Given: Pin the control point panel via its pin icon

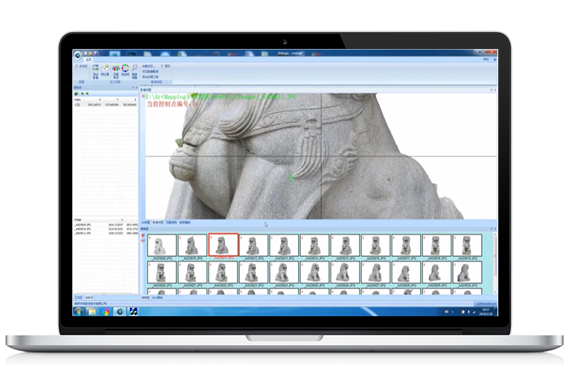Looking at the screenshot, I should pyautogui.click(x=132, y=88).
